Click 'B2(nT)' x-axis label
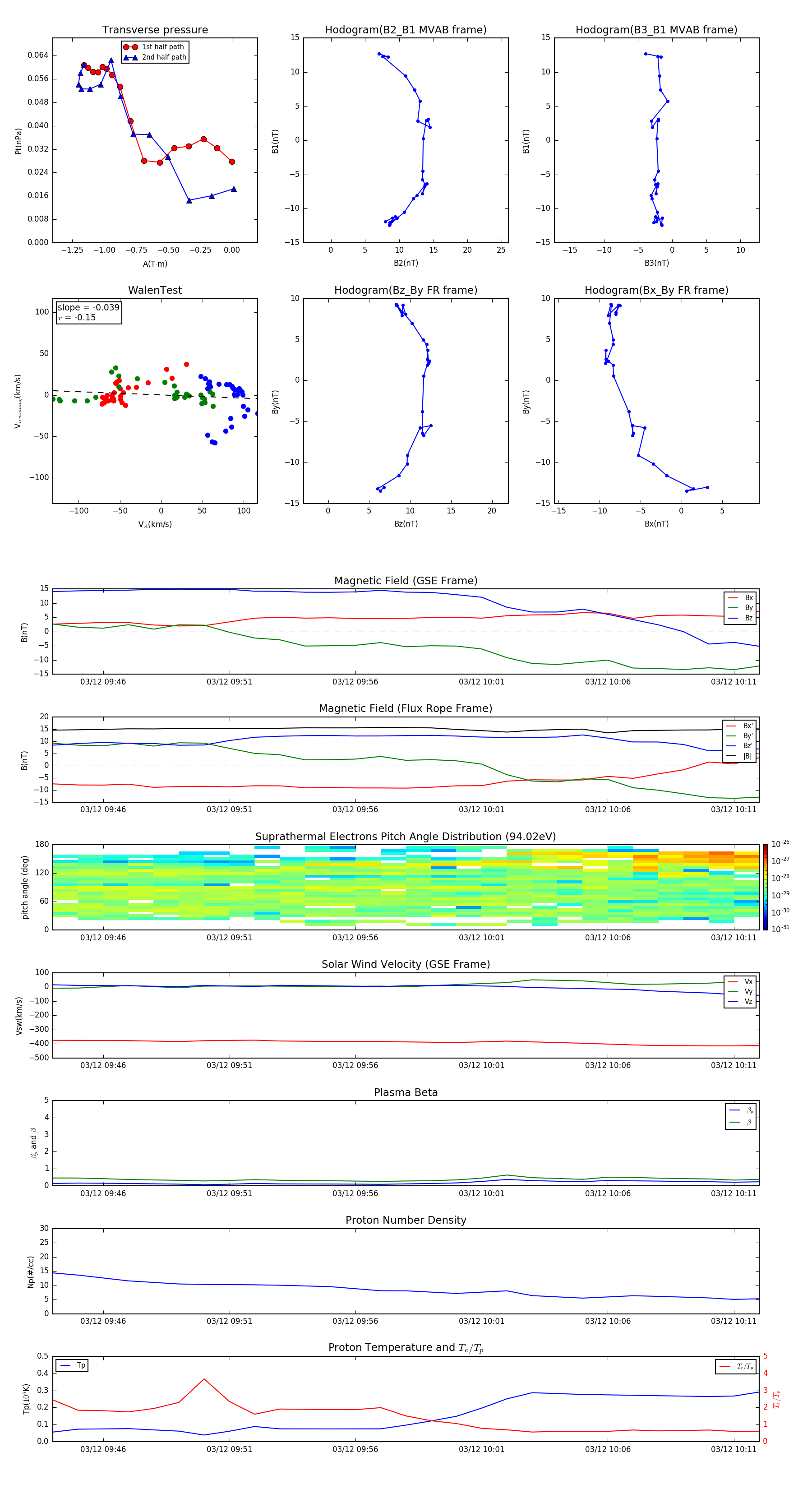Image resolution: width=812 pixels, height=1489 pixels. (406, 263)
